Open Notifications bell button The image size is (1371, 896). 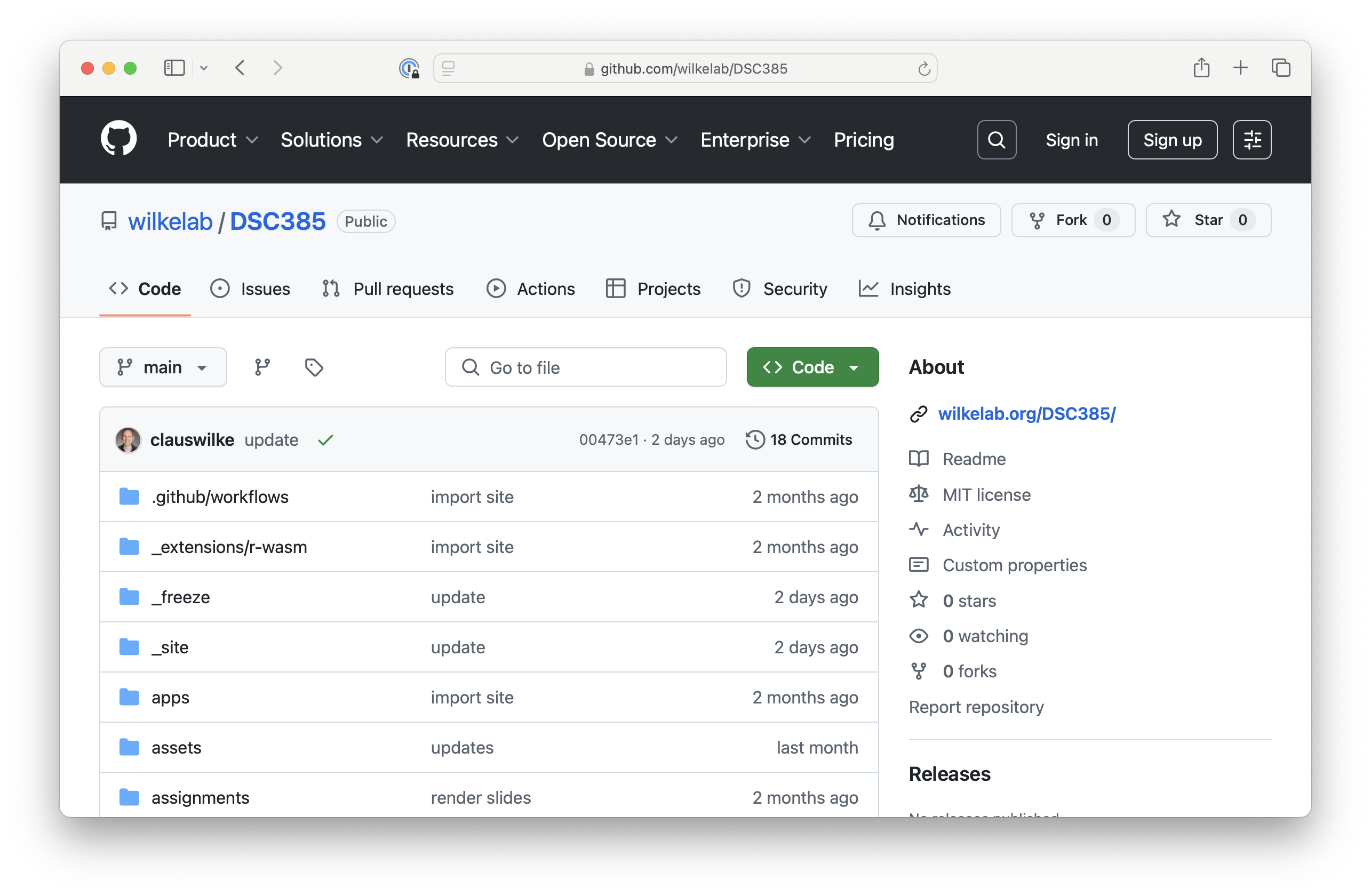pyautogui.click(x=926, y=220)
